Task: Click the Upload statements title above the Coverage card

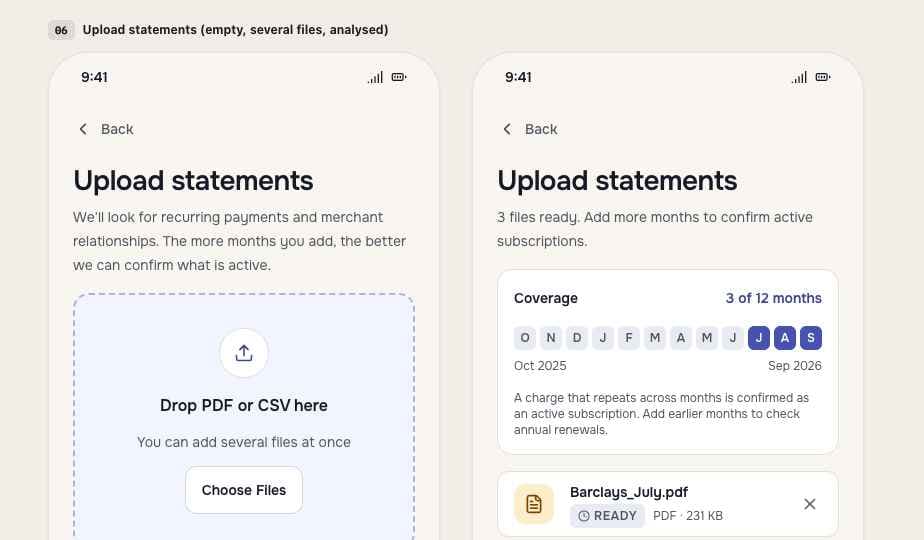Action: pos(617,180)
